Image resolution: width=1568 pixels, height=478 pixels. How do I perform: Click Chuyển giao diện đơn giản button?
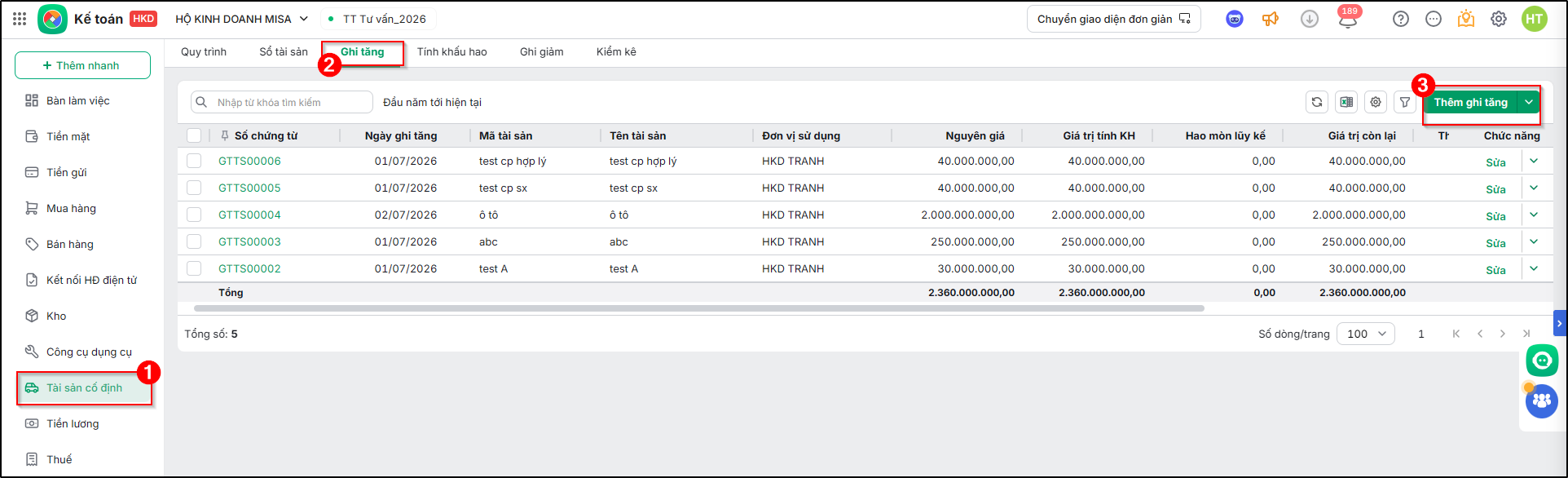point(1114,19)
